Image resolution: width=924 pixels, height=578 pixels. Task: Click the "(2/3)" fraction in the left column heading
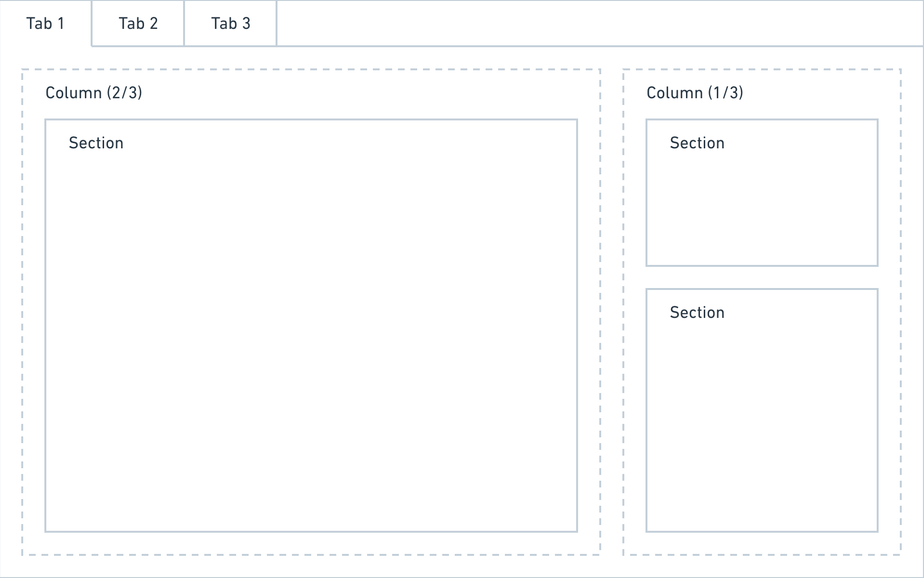pyautogui.click(x=125, y=93)
